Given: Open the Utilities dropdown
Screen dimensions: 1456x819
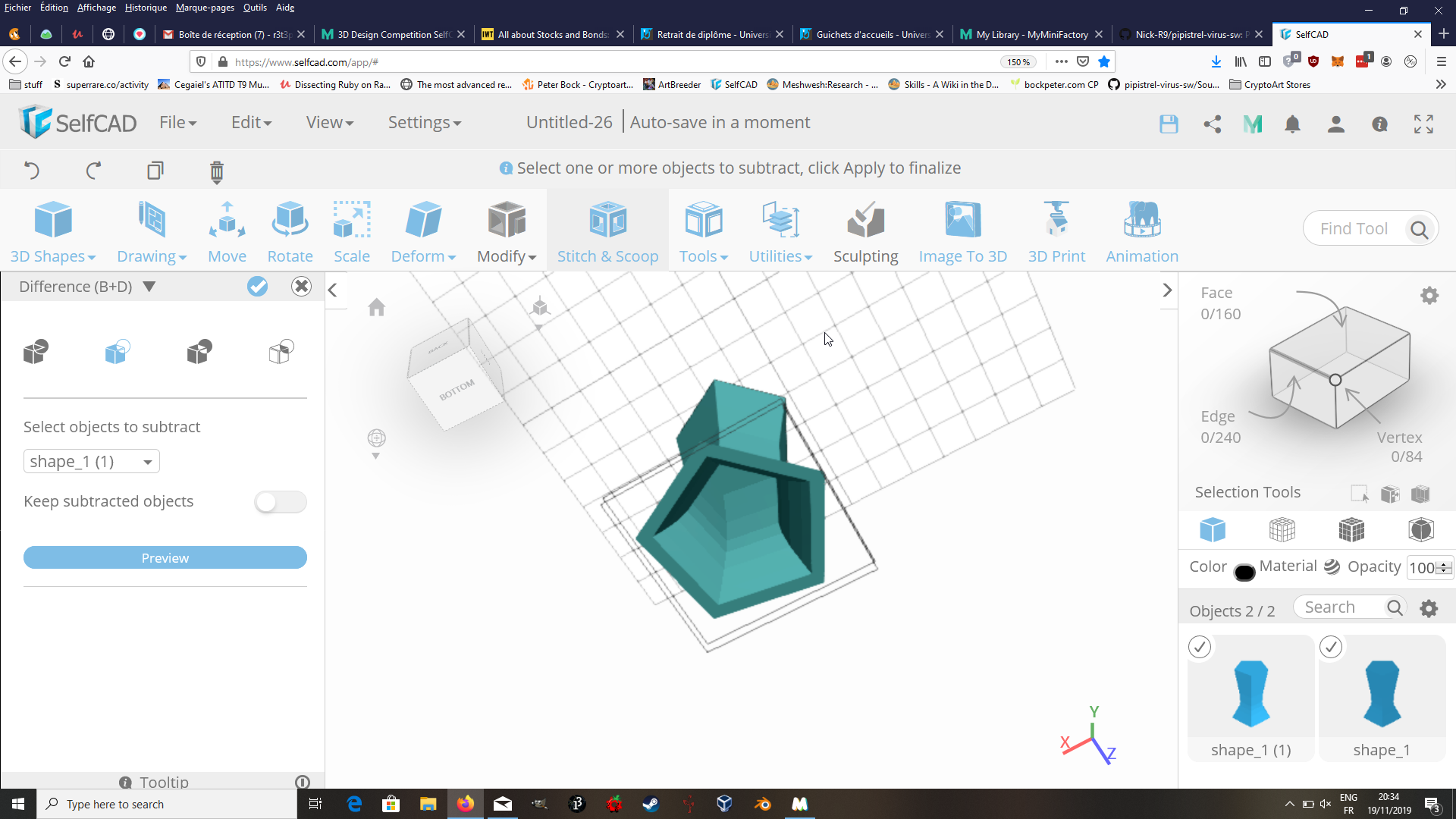Looking at the screenshot, I should tap(780, 233).
